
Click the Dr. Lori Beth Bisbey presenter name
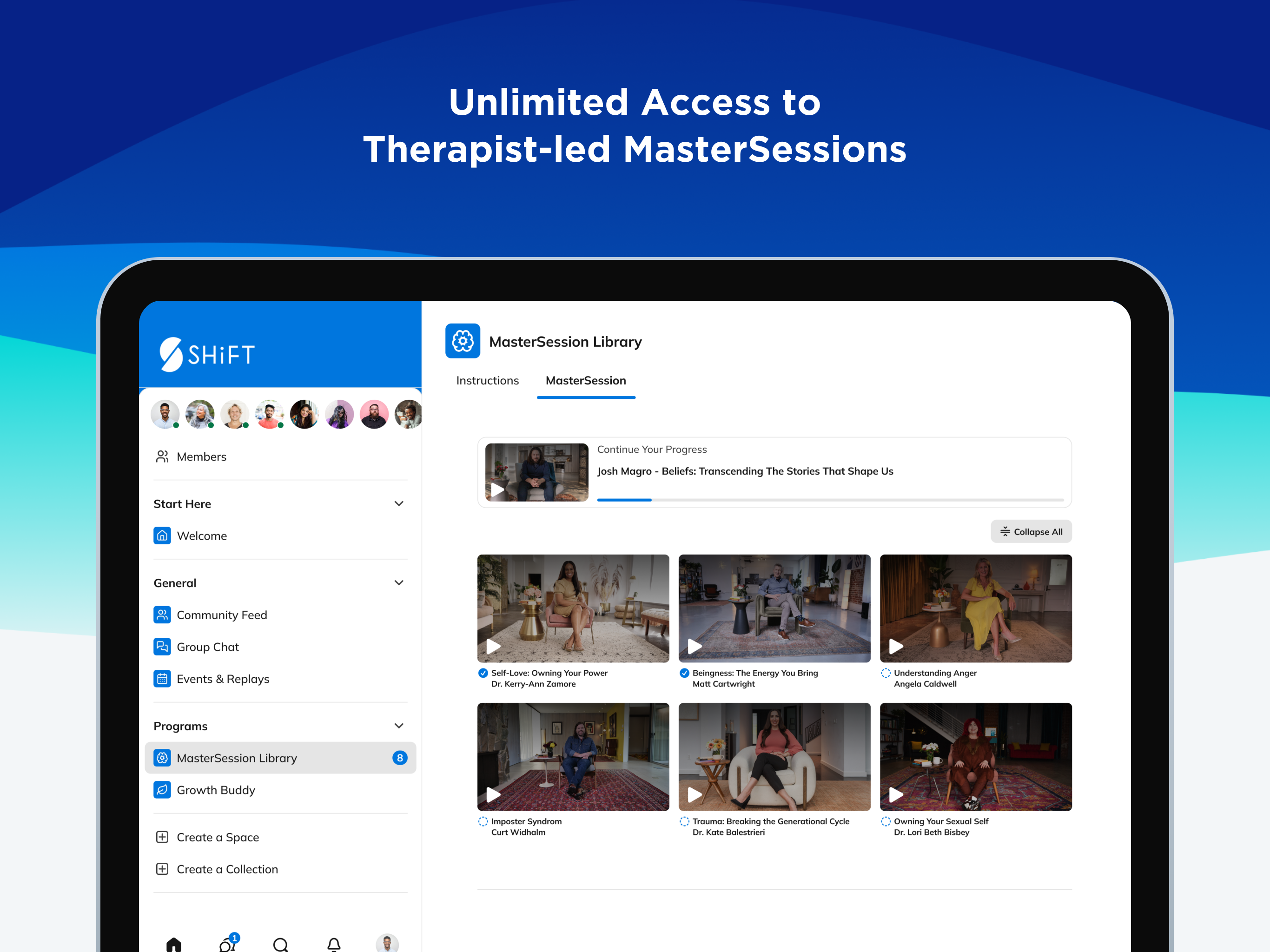click(931, 832)
